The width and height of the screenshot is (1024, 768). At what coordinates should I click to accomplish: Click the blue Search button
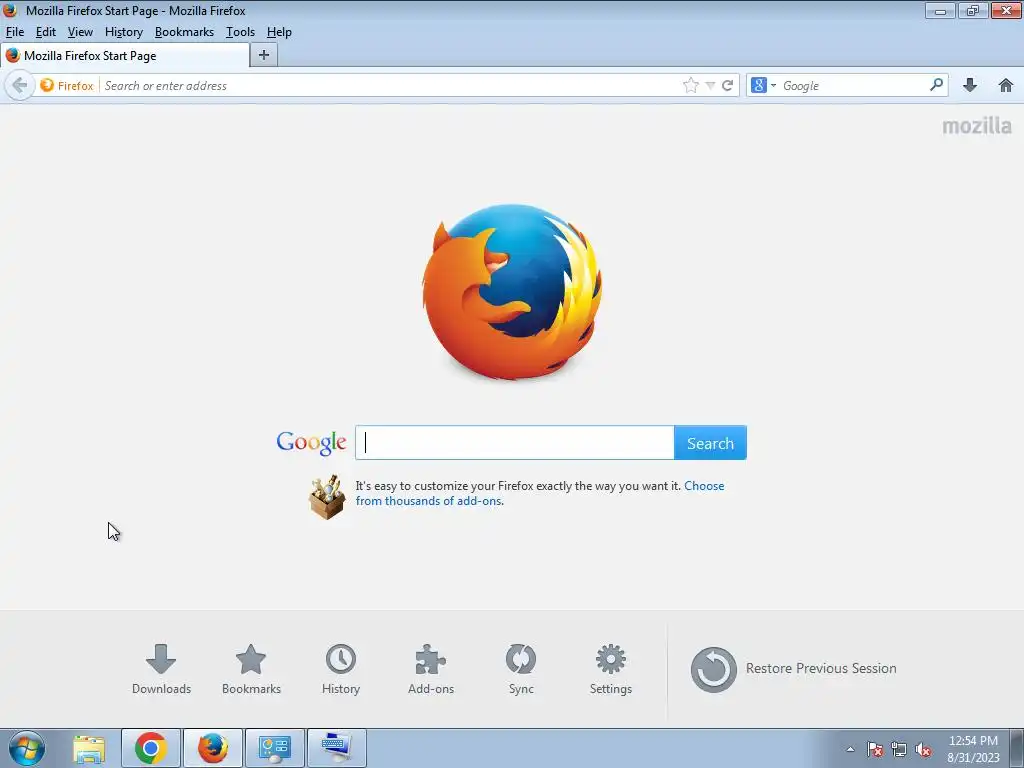pos(710,443)
